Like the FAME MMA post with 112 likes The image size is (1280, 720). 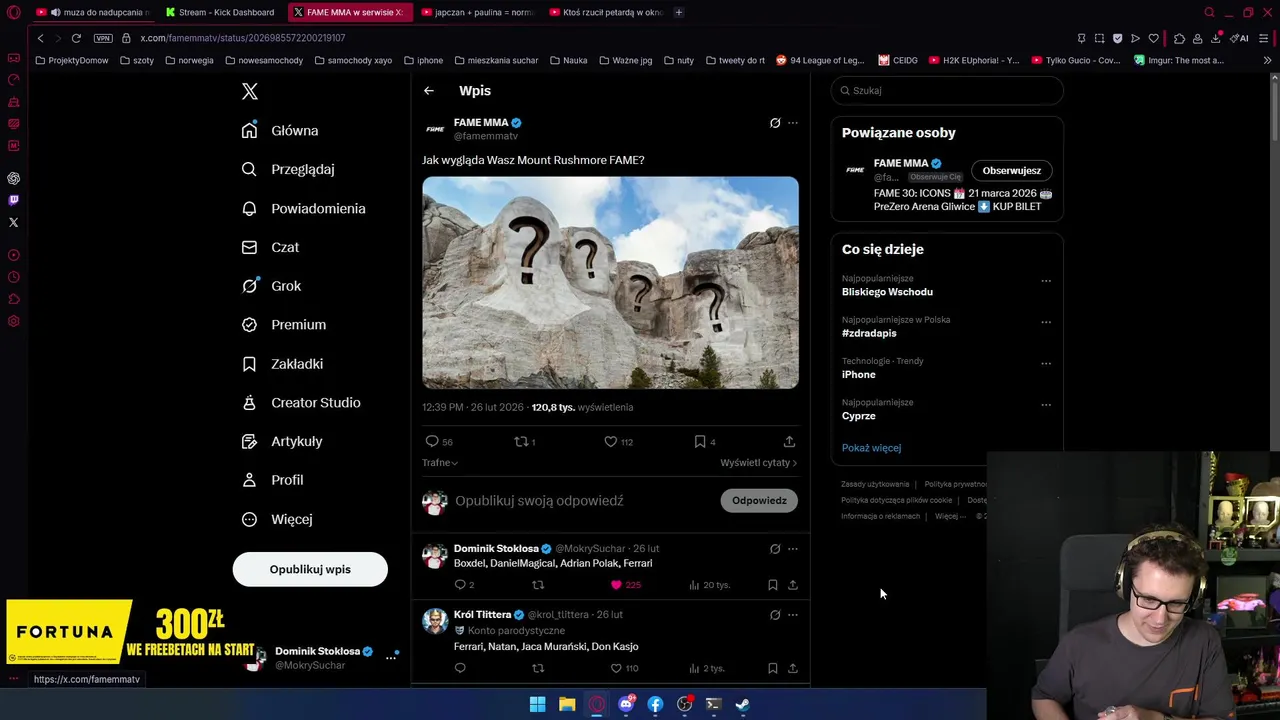pyautogui.click(x=618, y=441)
